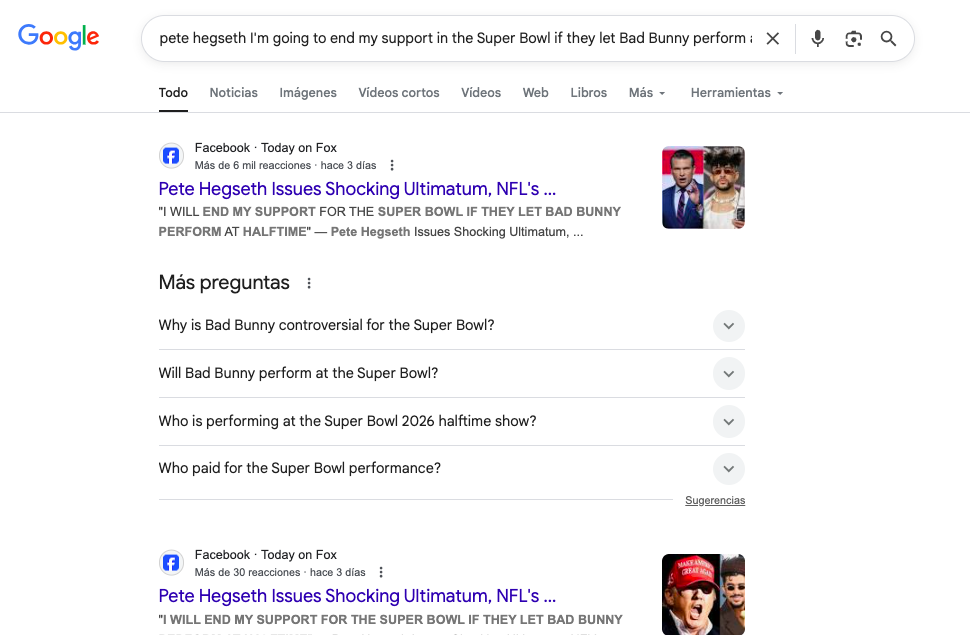The width and height of the screenshot is (970, 635).
Task: Expand the Super Bowl 2026 halftime question
Action: click(728, 421)
